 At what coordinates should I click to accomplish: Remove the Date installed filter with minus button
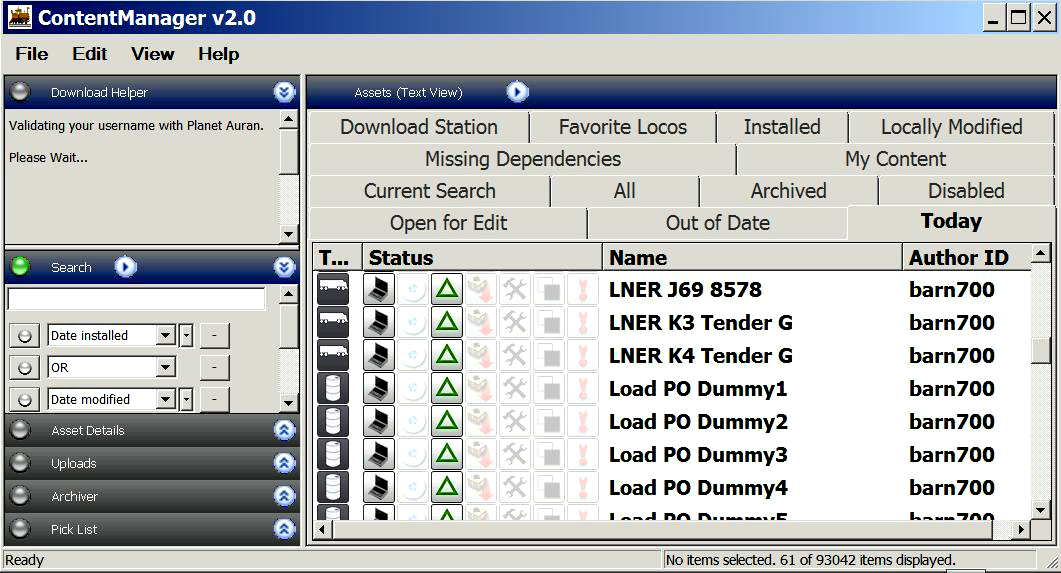(214, 336)
